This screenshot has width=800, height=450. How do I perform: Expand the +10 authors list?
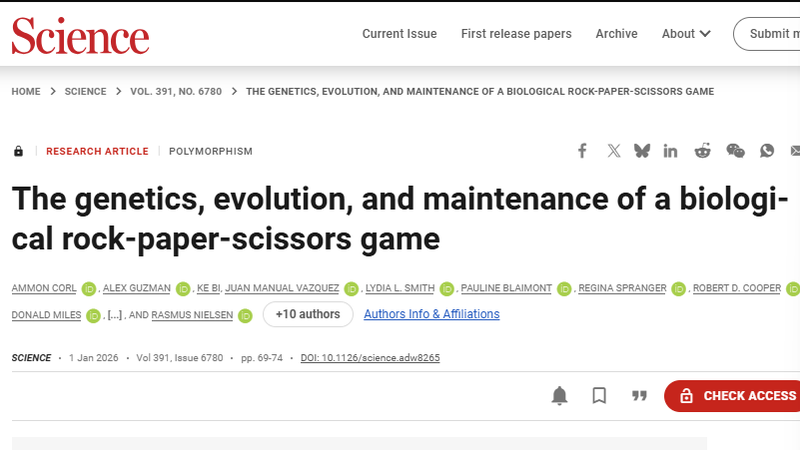(x=307, y=314)
